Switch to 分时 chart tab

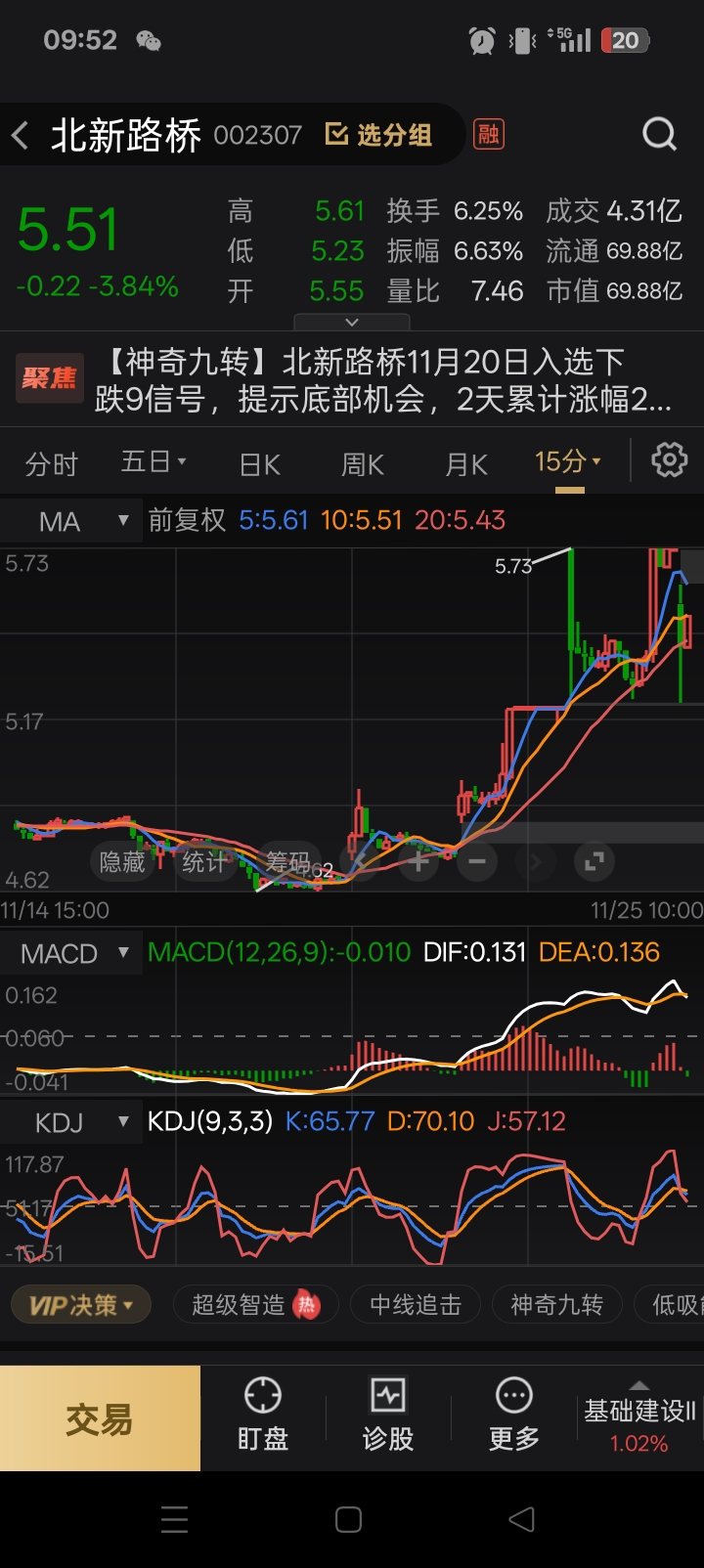(51, 463)
